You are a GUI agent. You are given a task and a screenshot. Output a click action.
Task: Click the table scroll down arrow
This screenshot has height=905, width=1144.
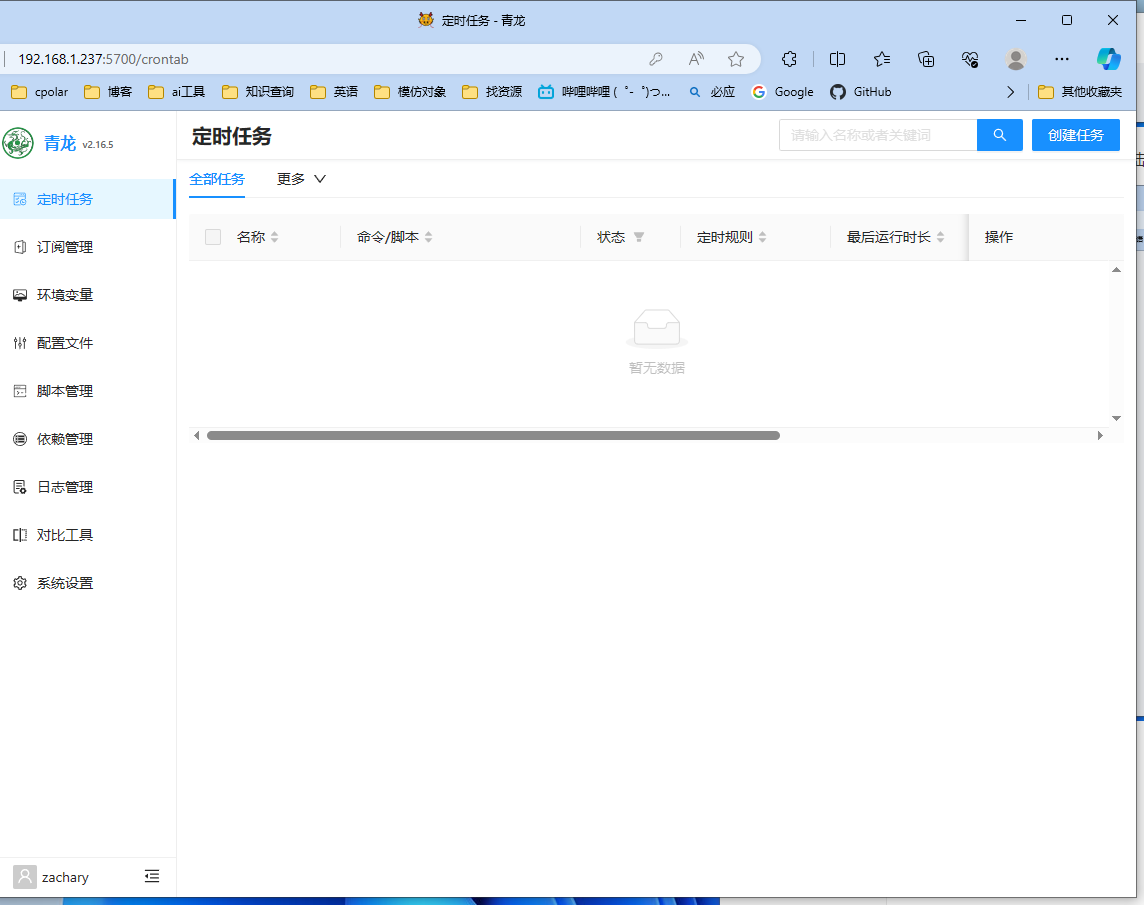[1116, 418]
